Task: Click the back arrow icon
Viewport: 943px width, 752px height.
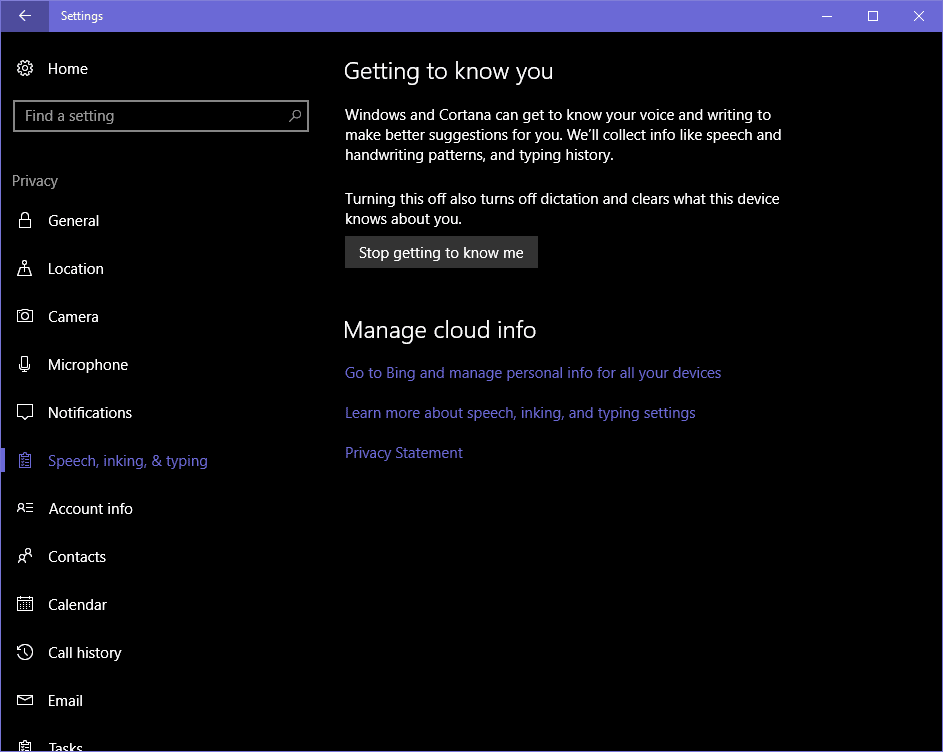Action: click(24, 16)
